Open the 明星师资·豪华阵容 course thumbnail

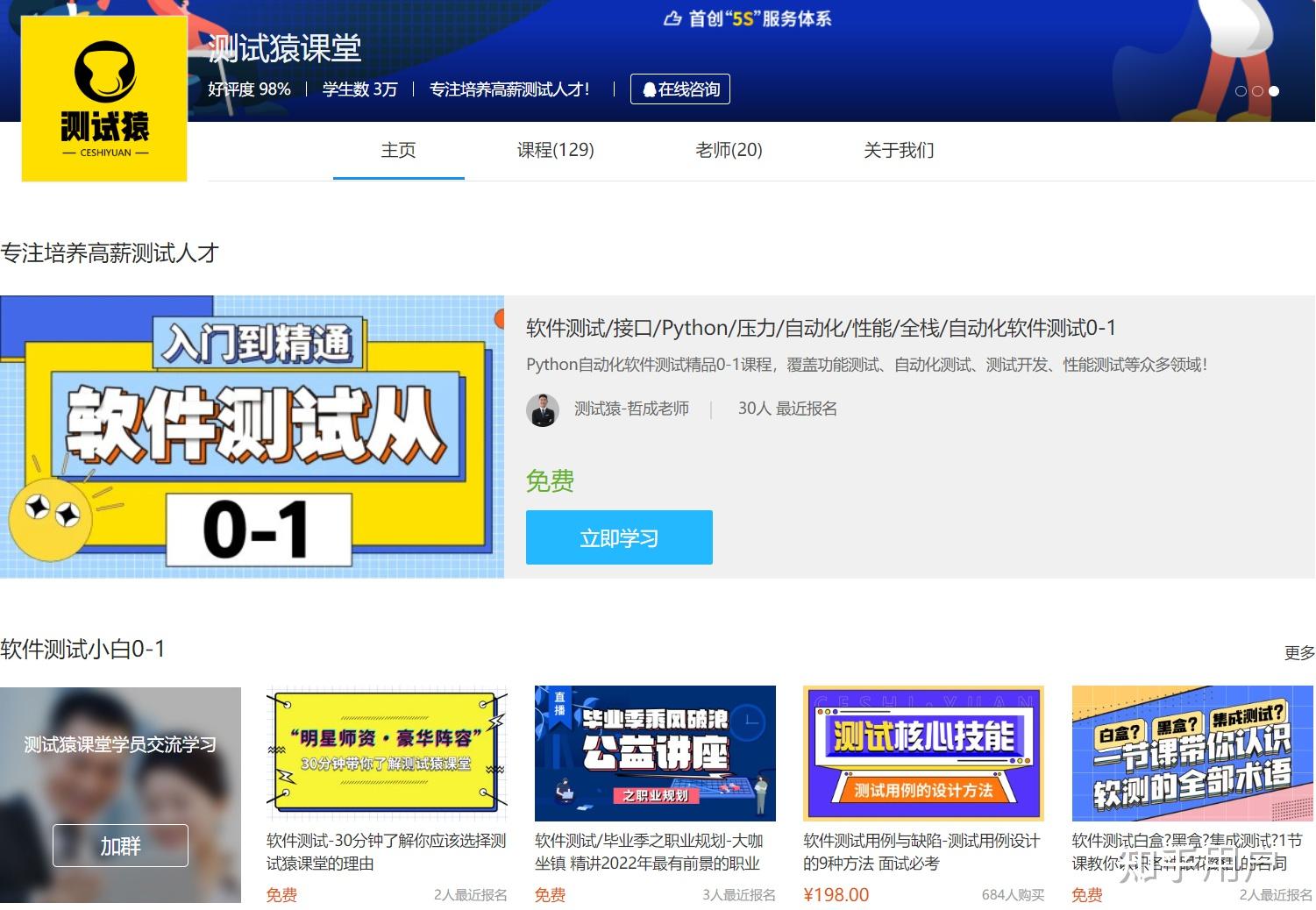387,753
